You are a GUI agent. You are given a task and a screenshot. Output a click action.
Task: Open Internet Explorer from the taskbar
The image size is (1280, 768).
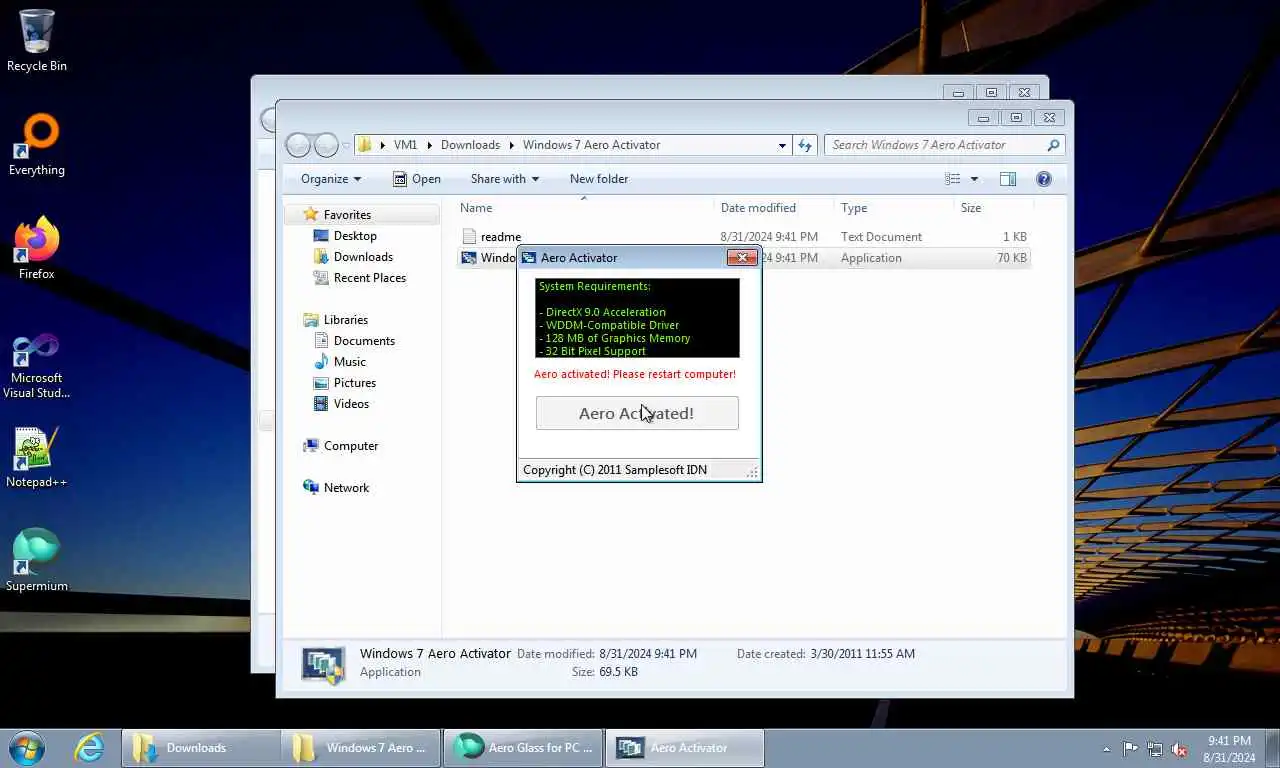[89, 747]
